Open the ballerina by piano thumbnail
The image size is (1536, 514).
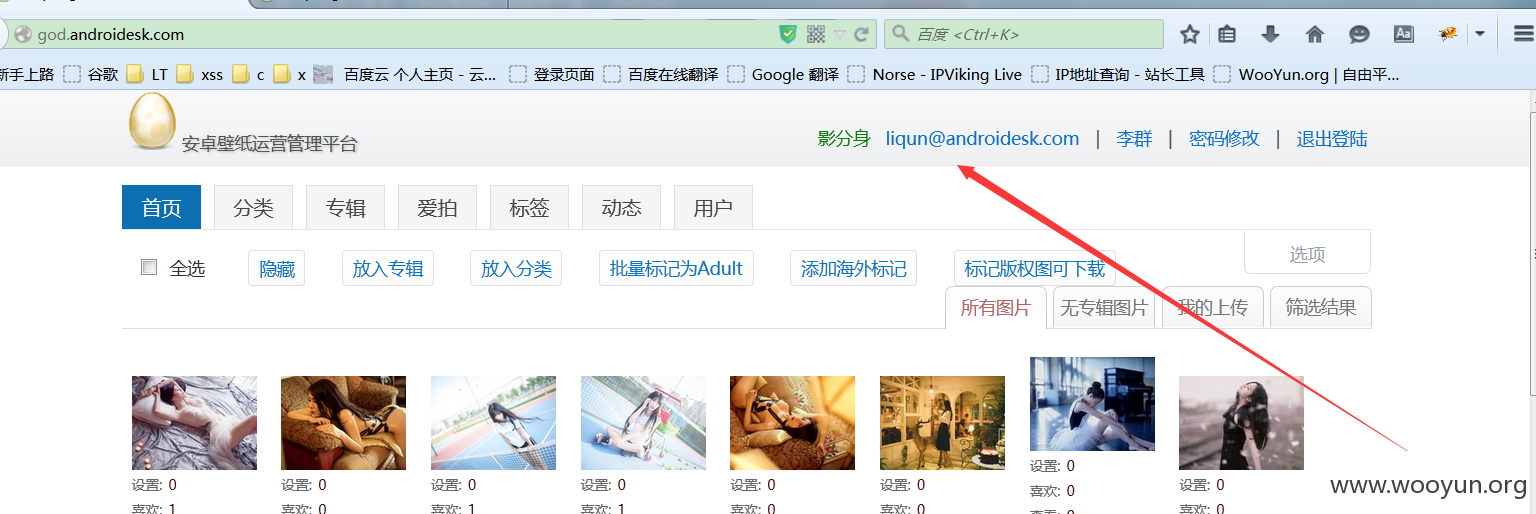click(1092, 404)
